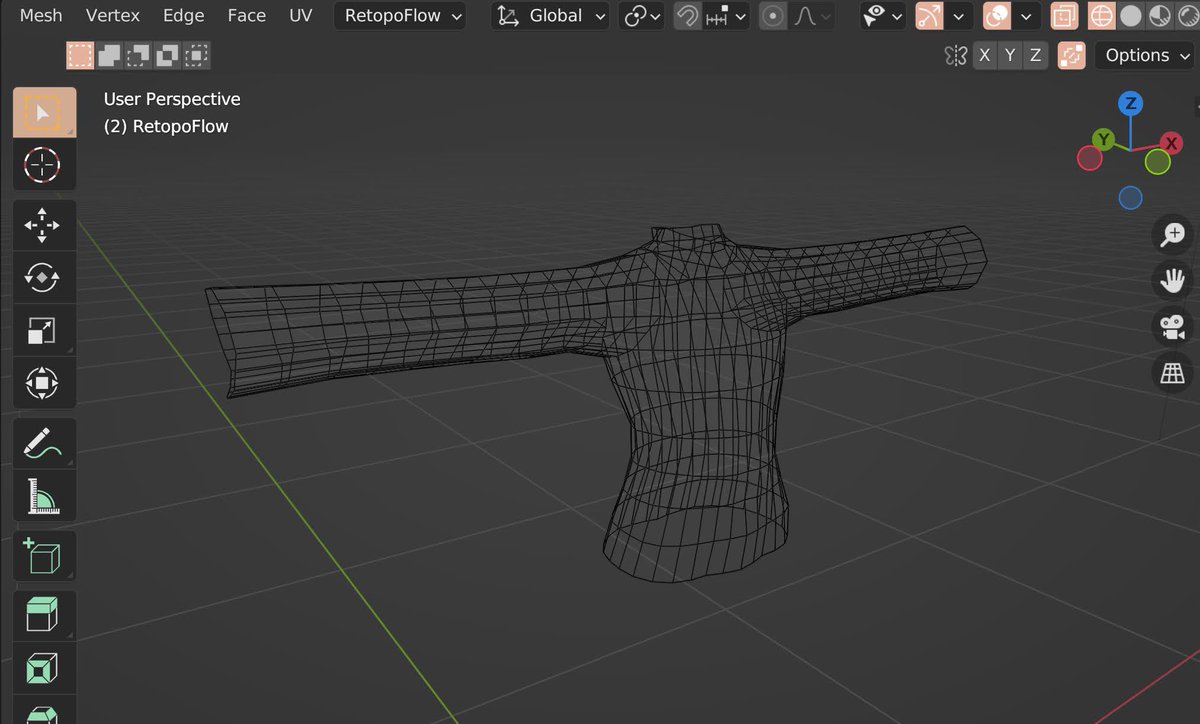
Task: Click the green Y axis gizmo handle
Action: click(1103, 139)
